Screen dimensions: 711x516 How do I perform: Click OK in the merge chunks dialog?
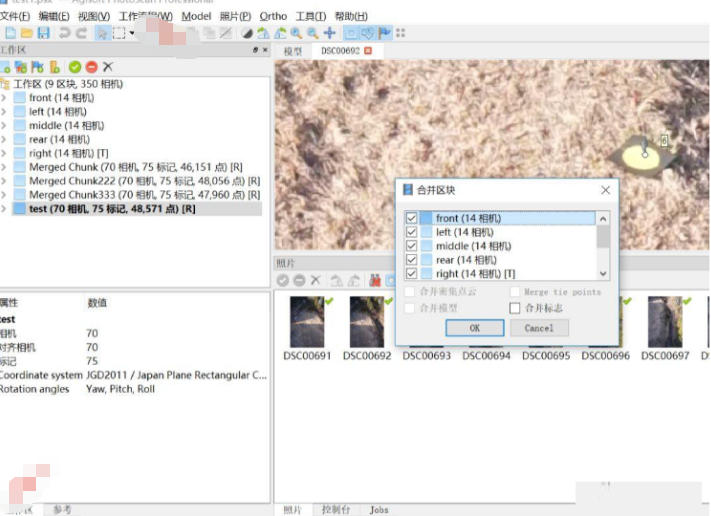pyautogui.click(x=474, y=328)
